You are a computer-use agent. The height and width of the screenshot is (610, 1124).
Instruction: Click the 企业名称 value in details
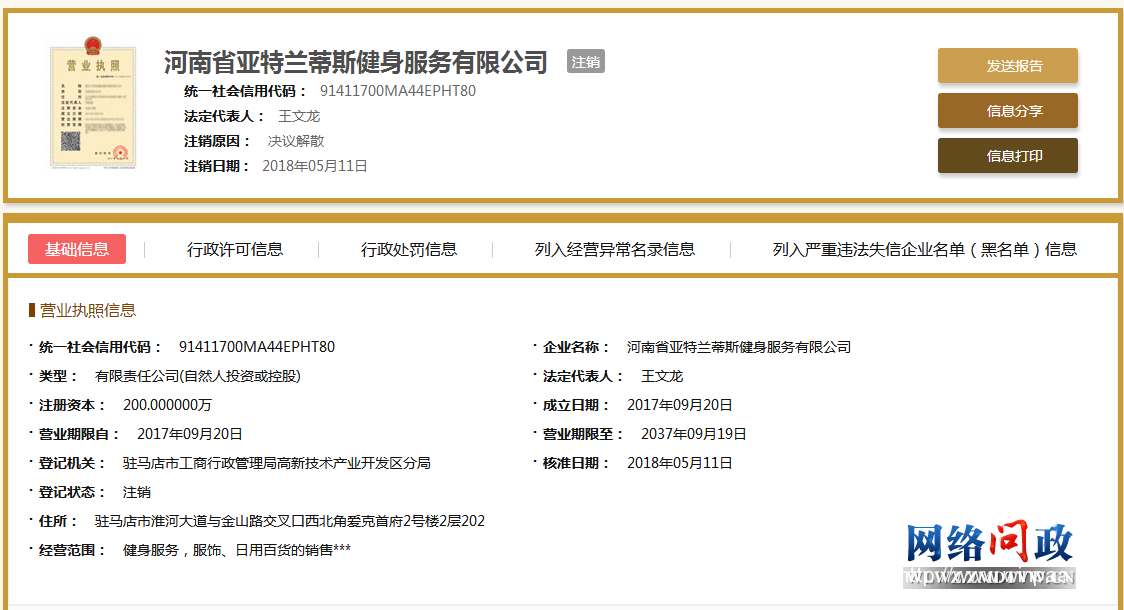pos(738,347)
